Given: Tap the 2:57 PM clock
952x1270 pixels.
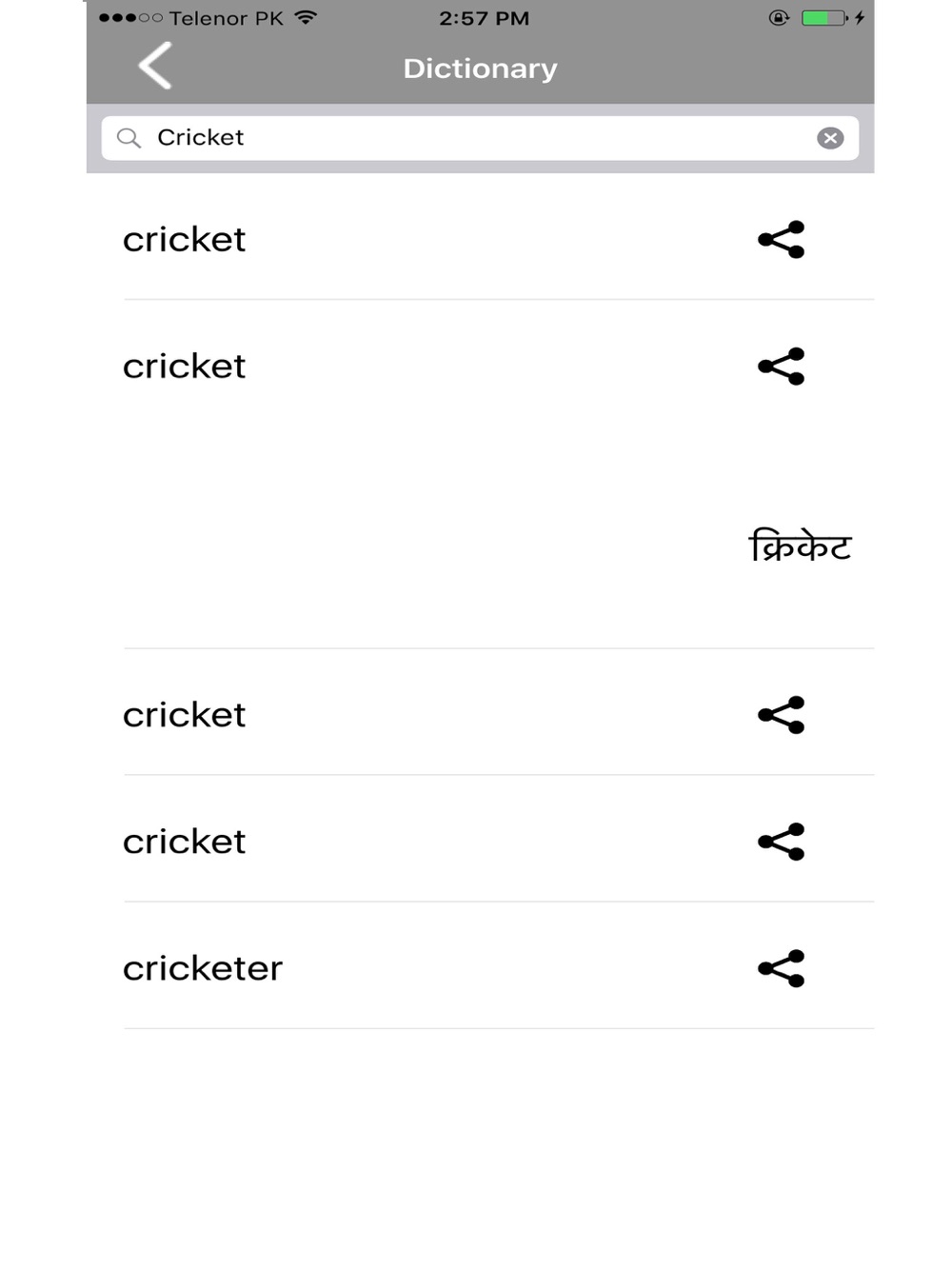Looking at the screenshot, I should pyautogui.click(x=484, y=18).
